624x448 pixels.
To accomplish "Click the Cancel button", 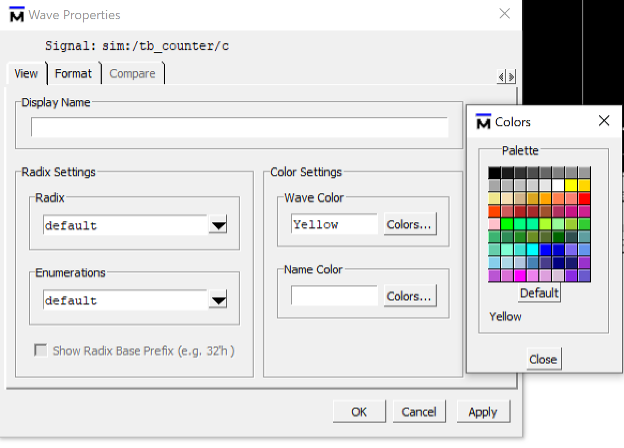I will point(419,412).
